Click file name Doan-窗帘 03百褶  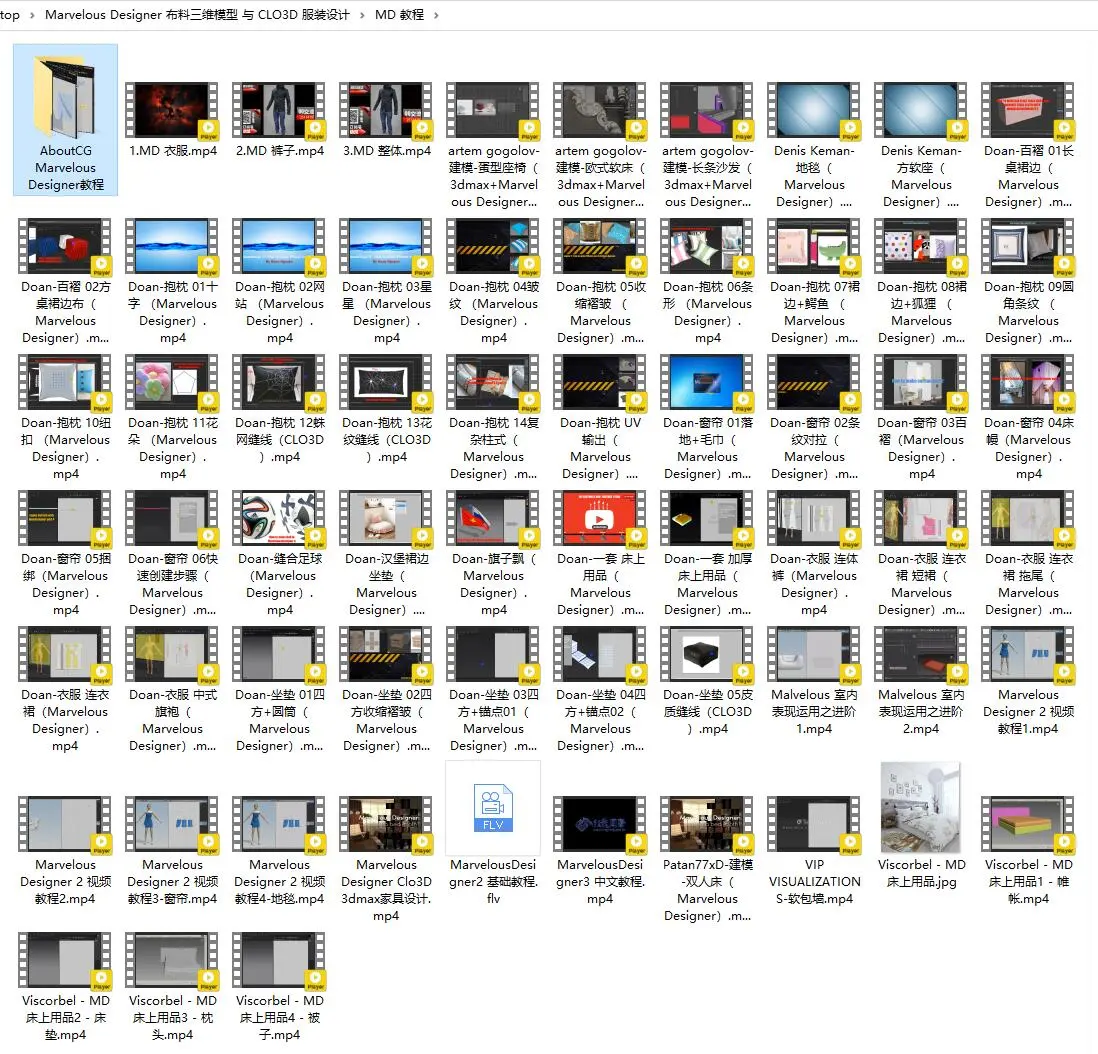pos(921,448)
